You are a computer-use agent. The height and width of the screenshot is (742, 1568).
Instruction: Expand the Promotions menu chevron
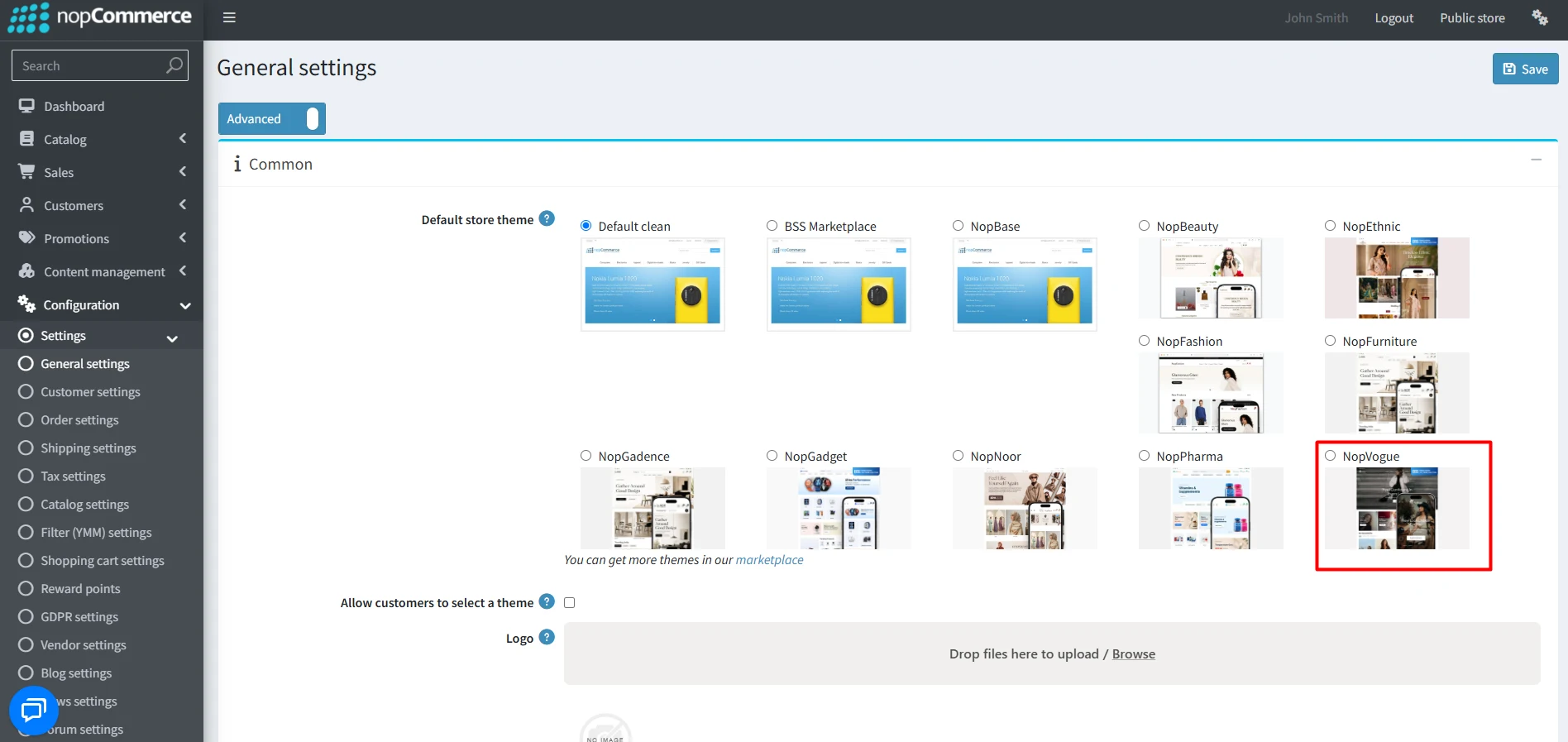tap(183, 238)
